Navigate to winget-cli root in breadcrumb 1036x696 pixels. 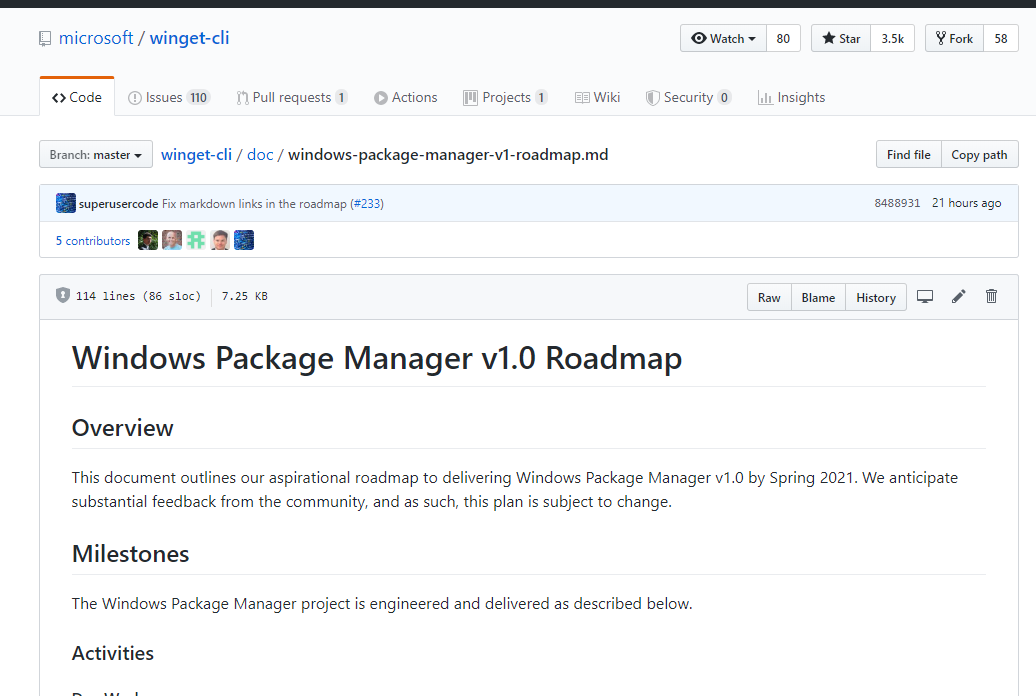coord(196,155)
